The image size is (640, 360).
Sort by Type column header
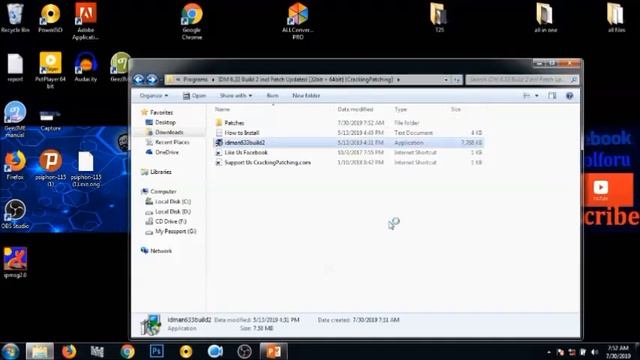tap(401, 109)
